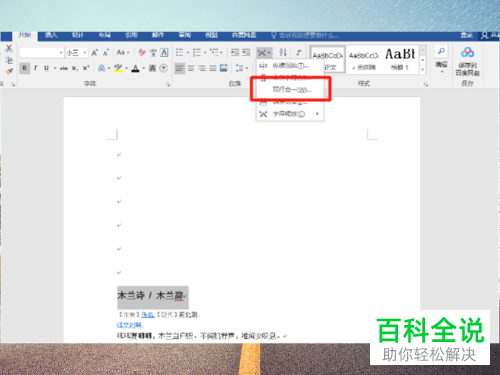
Task: Open the Asian Layout dropdown button
Action: click(x=264, y=52)
